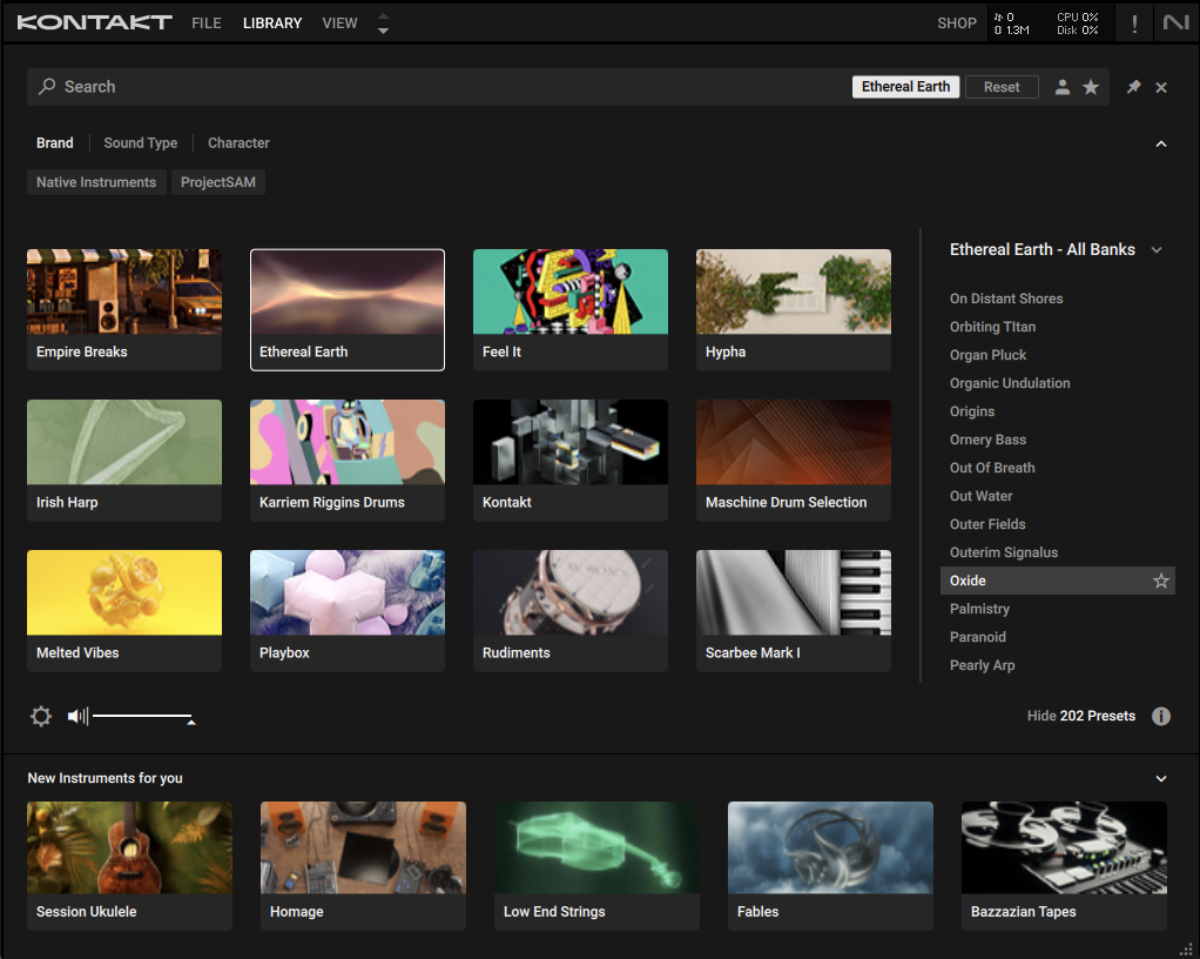Select the Hypha library
Viewport: 1200px width, 959px height.
[793, 310]
